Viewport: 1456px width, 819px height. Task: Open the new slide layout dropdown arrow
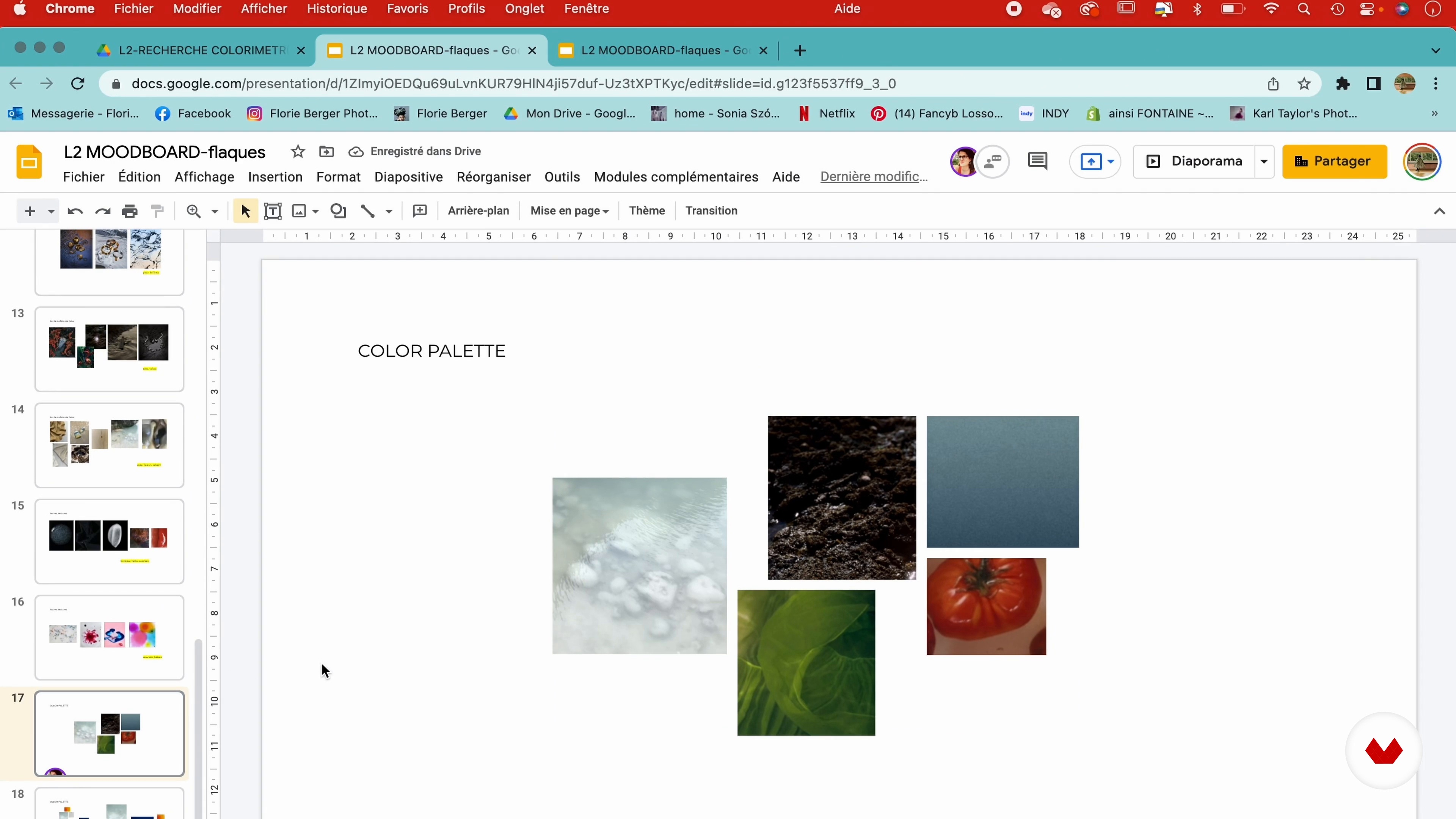[x=51, y=212]
